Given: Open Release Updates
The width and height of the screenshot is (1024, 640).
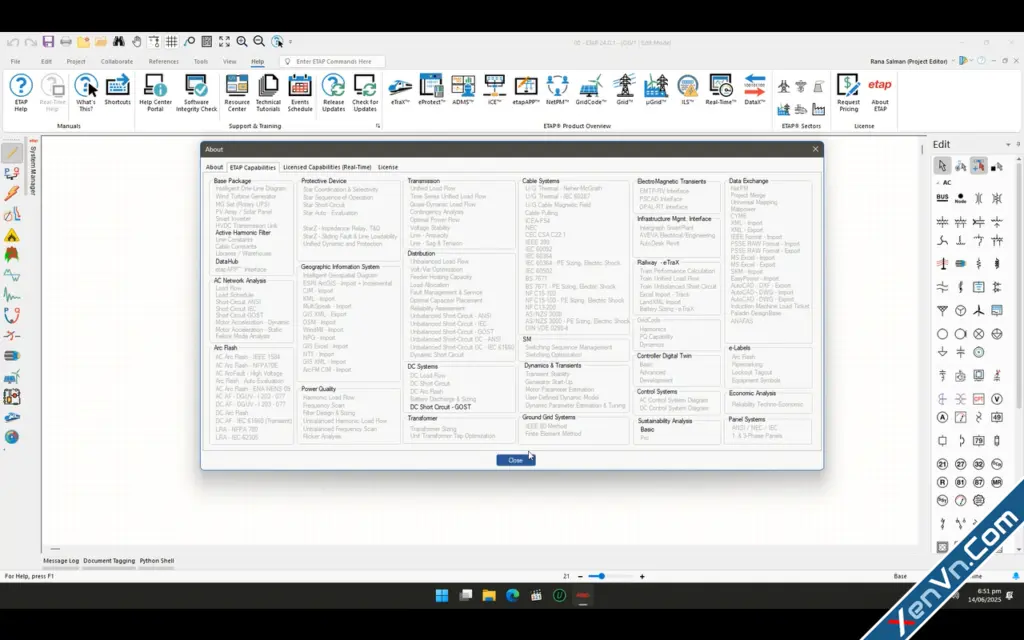Looking at the screenshot, I should [333, 93].
